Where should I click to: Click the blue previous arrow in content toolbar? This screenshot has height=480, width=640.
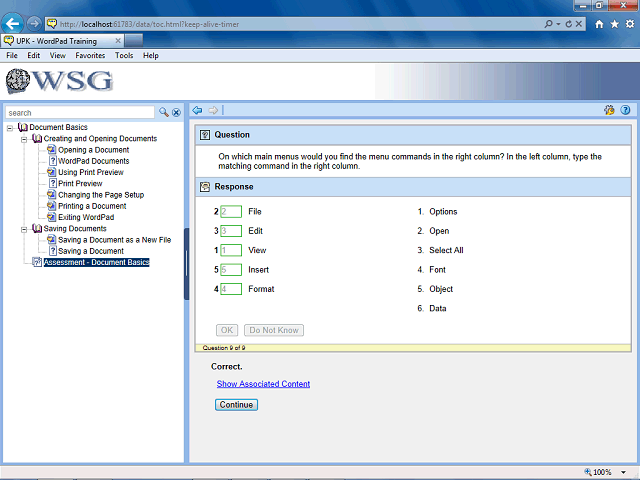tap(198, 110)
